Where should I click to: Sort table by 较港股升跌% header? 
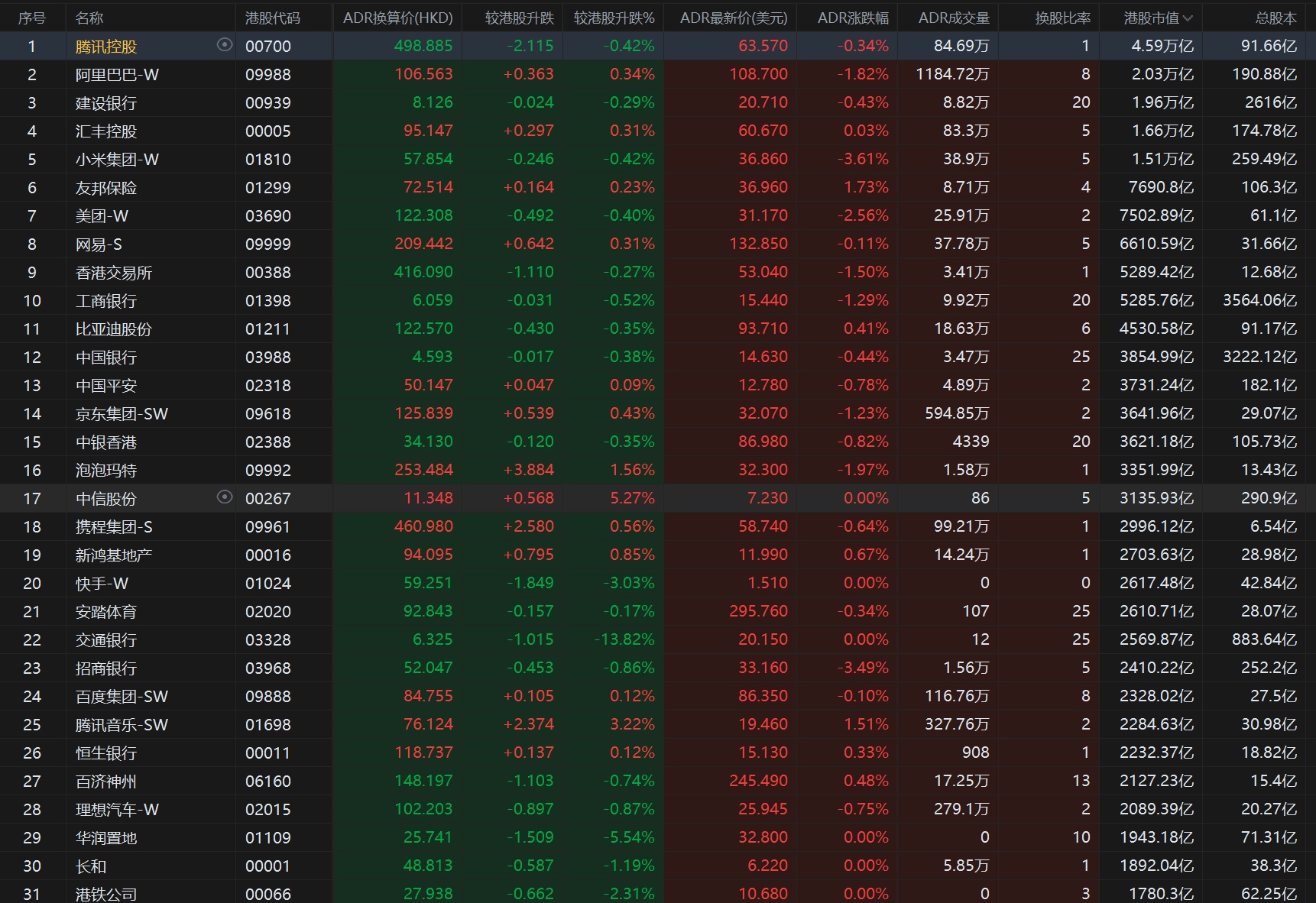614,18
